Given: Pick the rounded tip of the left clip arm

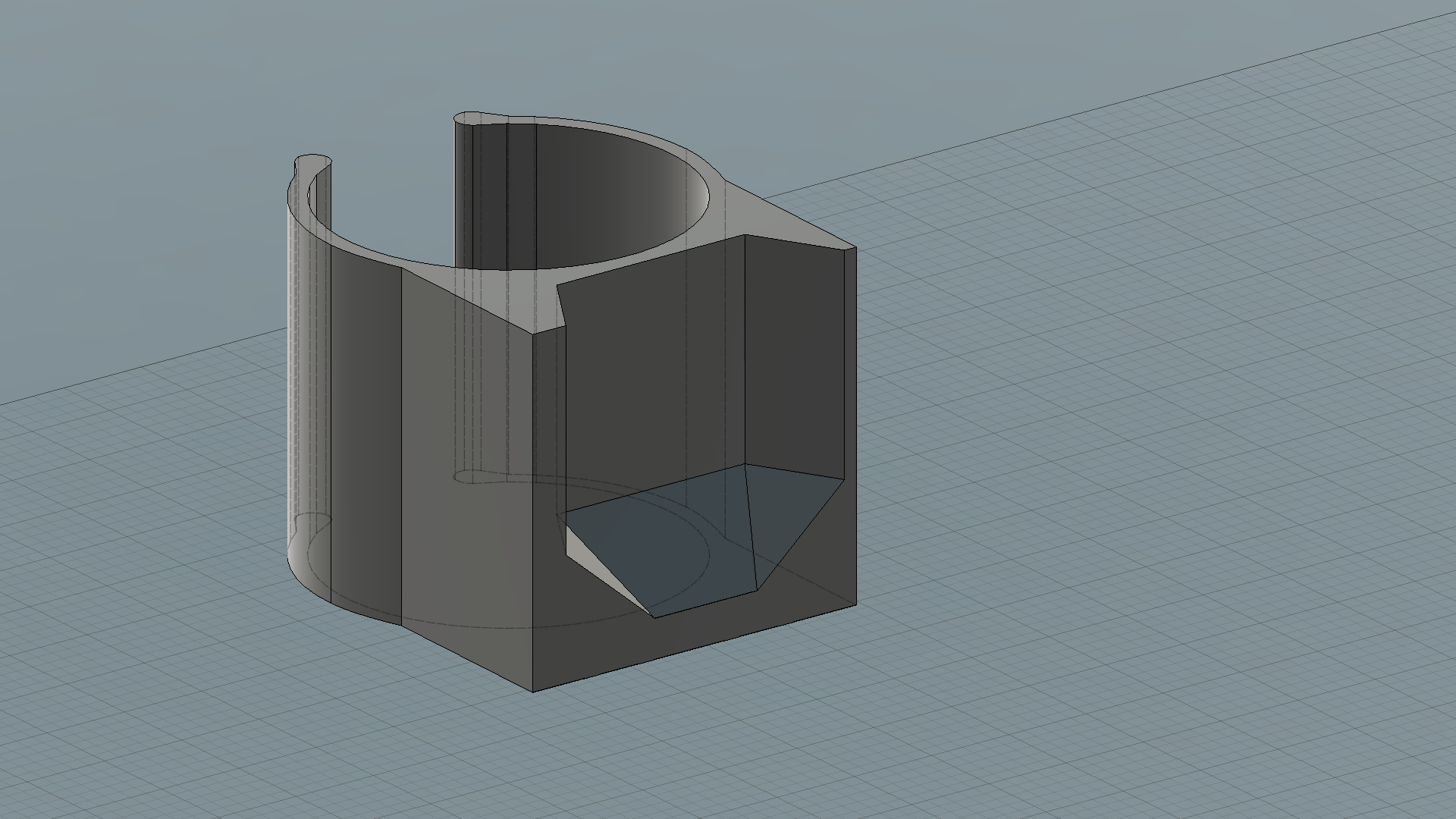Looking at the screenshot, I should (x=312, y=162).
